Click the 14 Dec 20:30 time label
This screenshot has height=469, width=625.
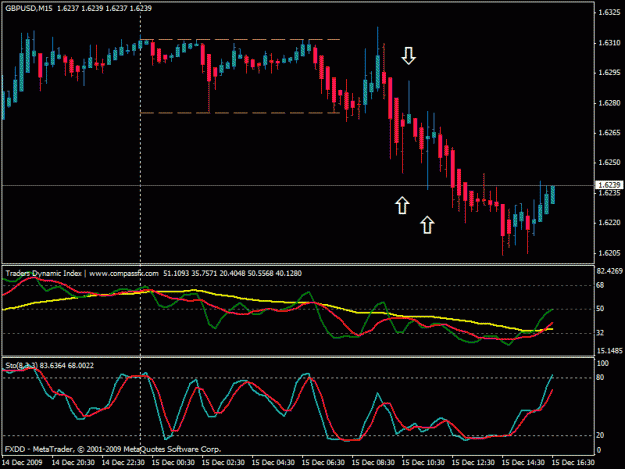tap(73, 463)
